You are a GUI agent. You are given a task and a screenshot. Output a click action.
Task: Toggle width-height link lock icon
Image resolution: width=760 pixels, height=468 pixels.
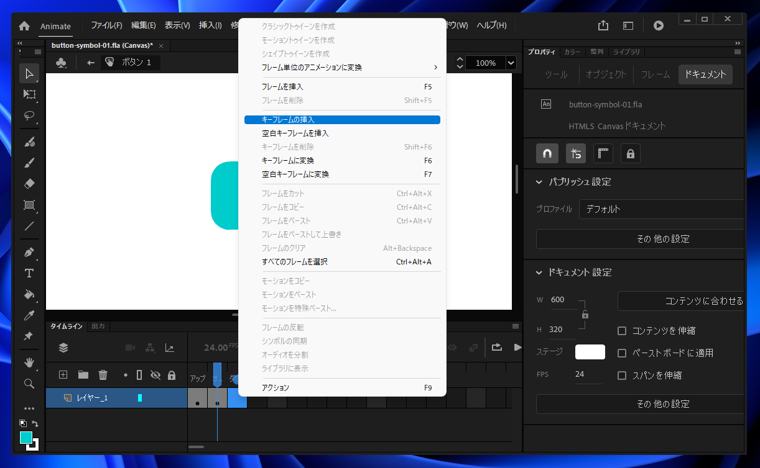585,314
